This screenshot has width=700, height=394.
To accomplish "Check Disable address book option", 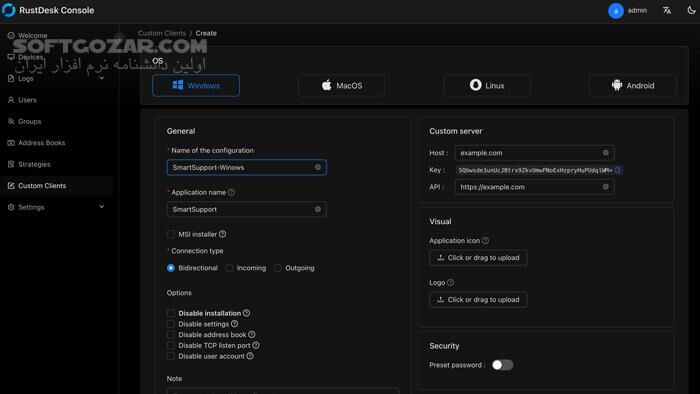I will (x=171, y=335).
